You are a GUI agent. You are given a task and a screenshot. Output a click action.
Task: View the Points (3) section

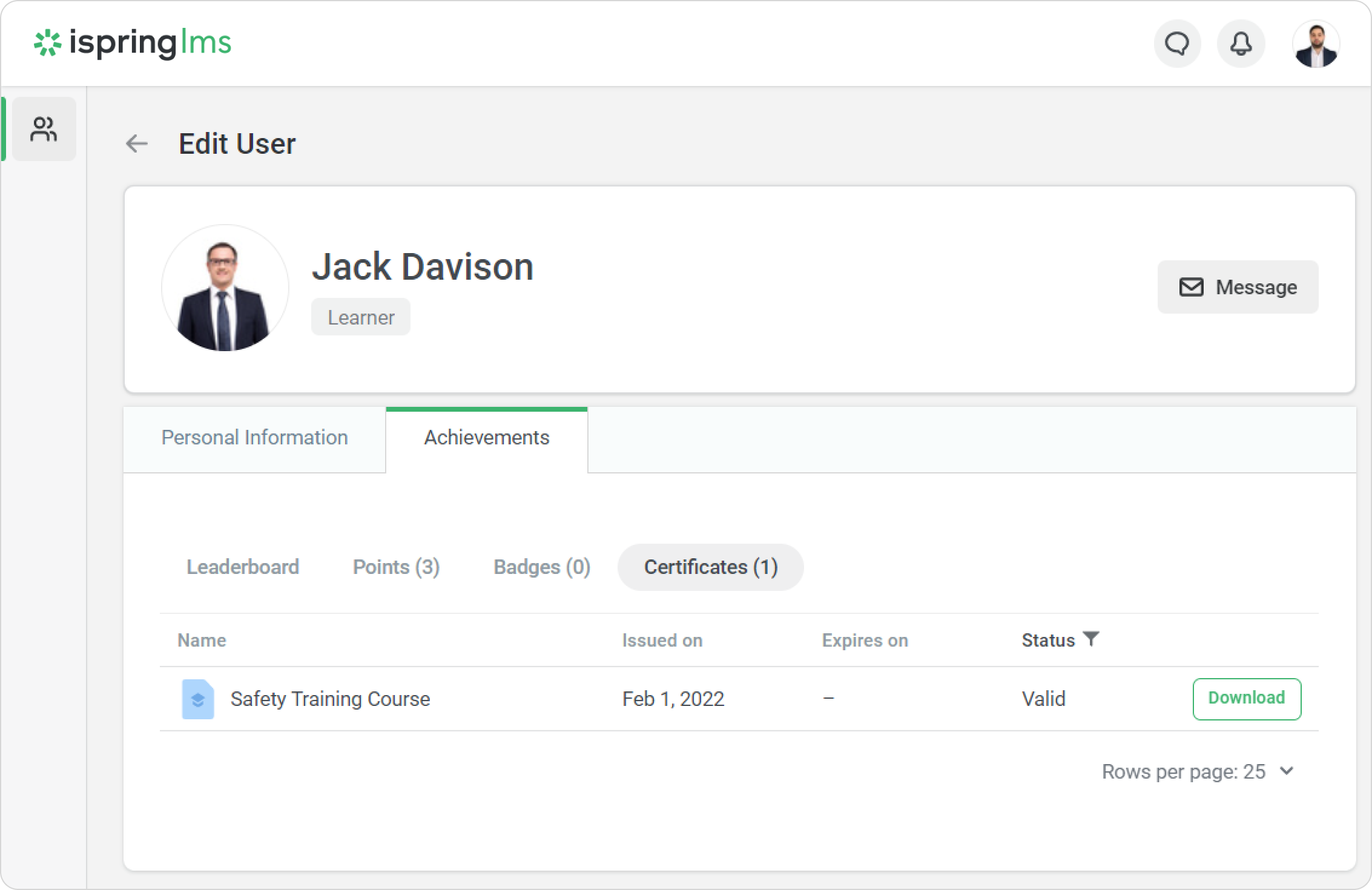(x=396, y=567)
